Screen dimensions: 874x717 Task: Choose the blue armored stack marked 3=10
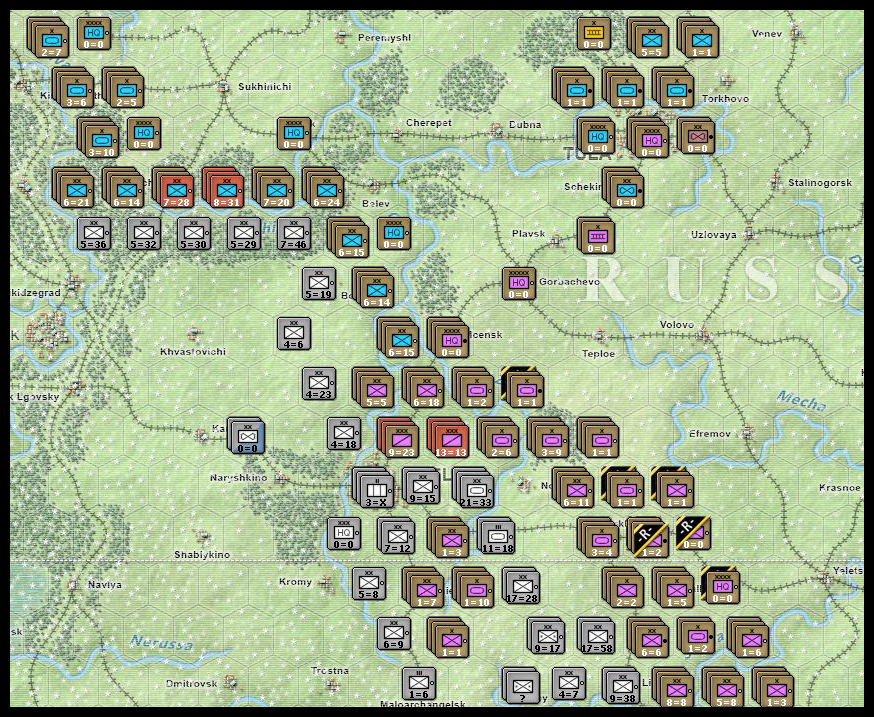[x=101, y=141]
